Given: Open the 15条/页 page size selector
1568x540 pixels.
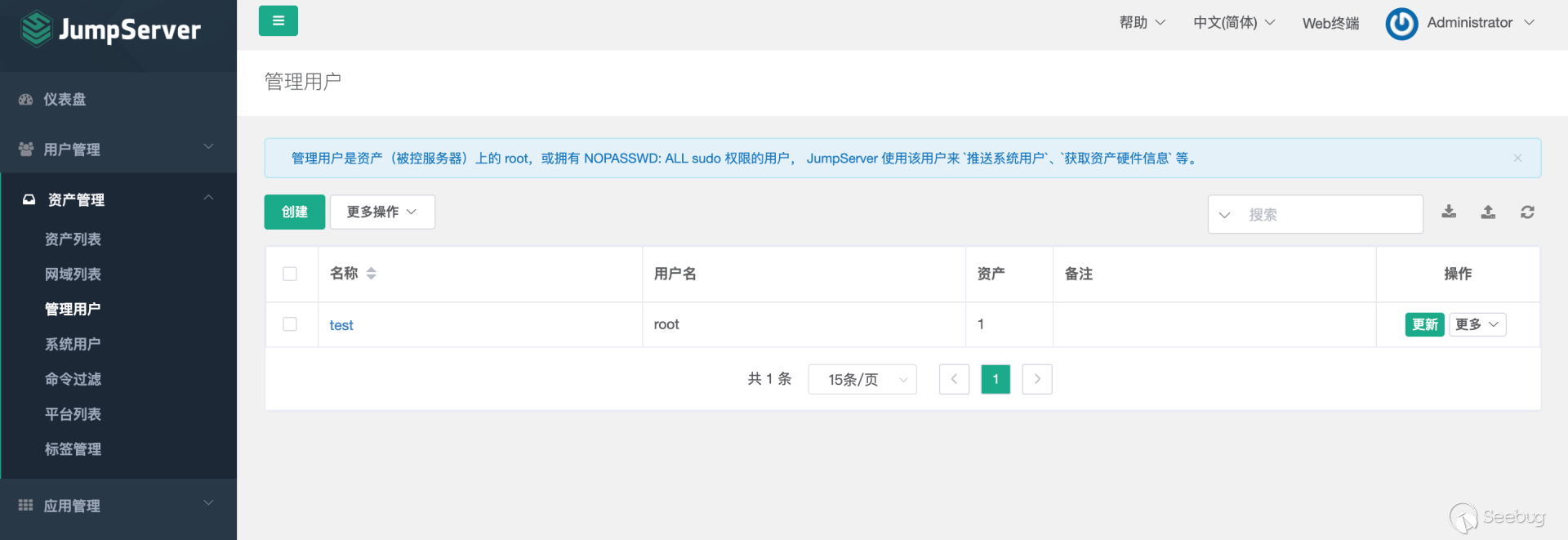Looking at the screenshot, I should pyautogui.click(x=862, y=379).
